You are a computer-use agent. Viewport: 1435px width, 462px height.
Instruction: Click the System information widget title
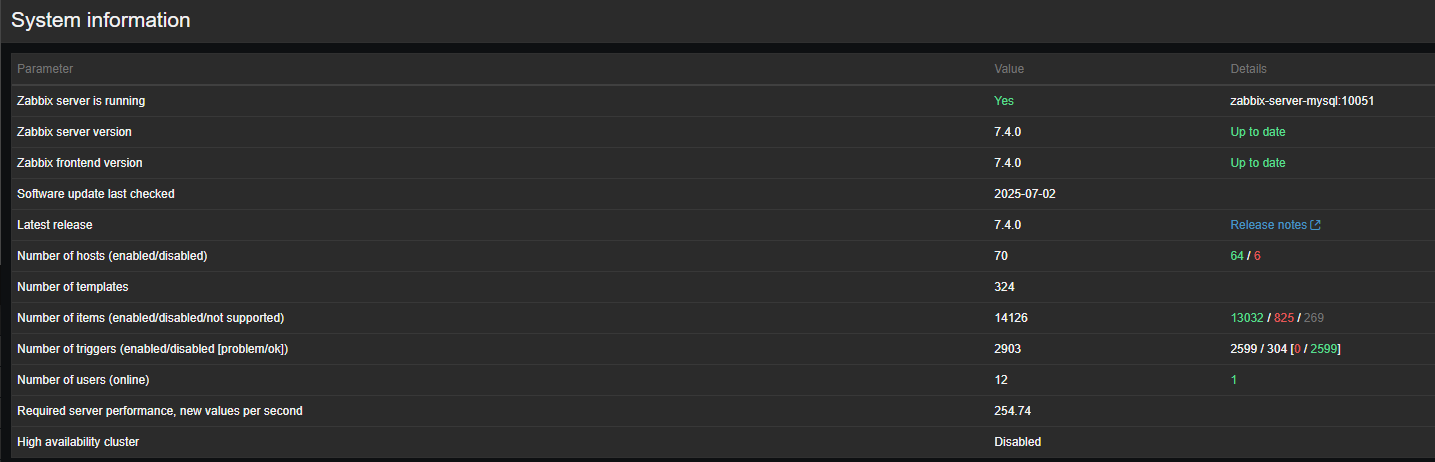101,20
